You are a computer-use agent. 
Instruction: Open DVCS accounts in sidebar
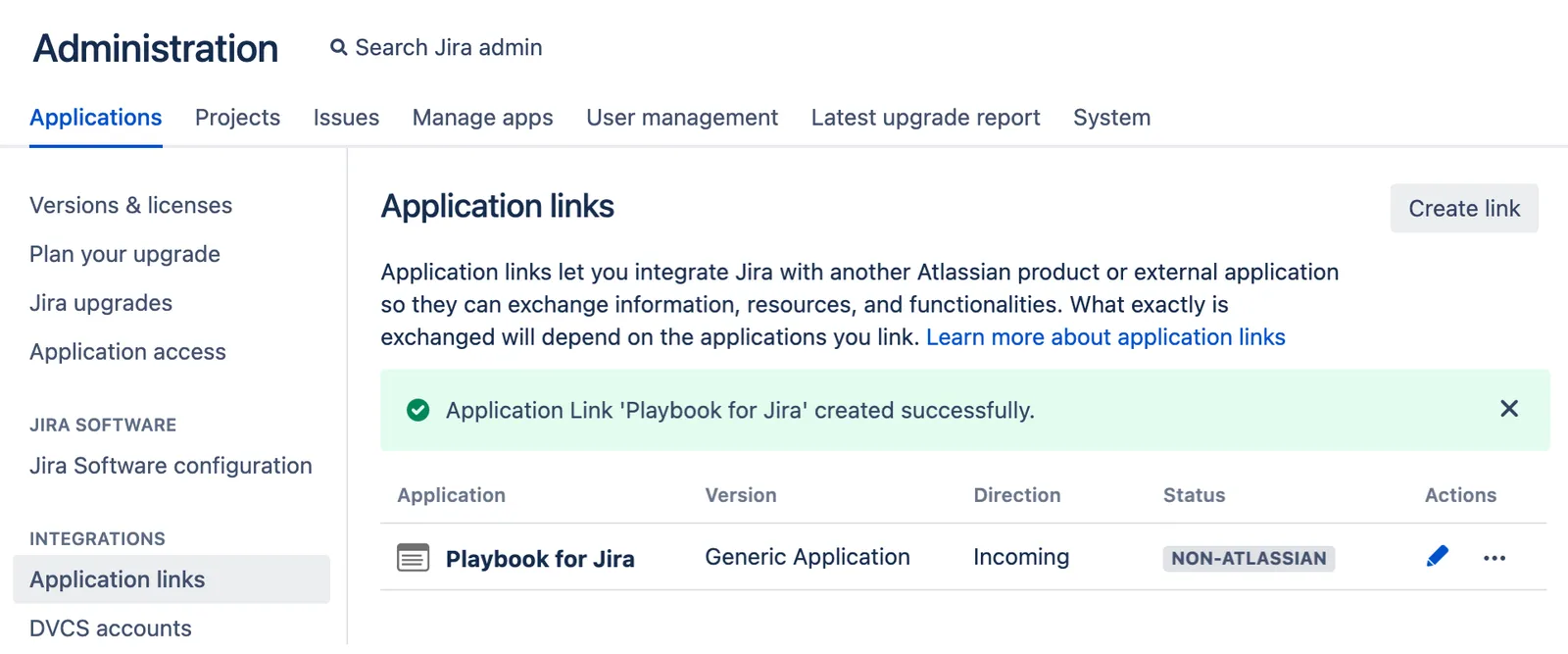[x=111, y=629]
